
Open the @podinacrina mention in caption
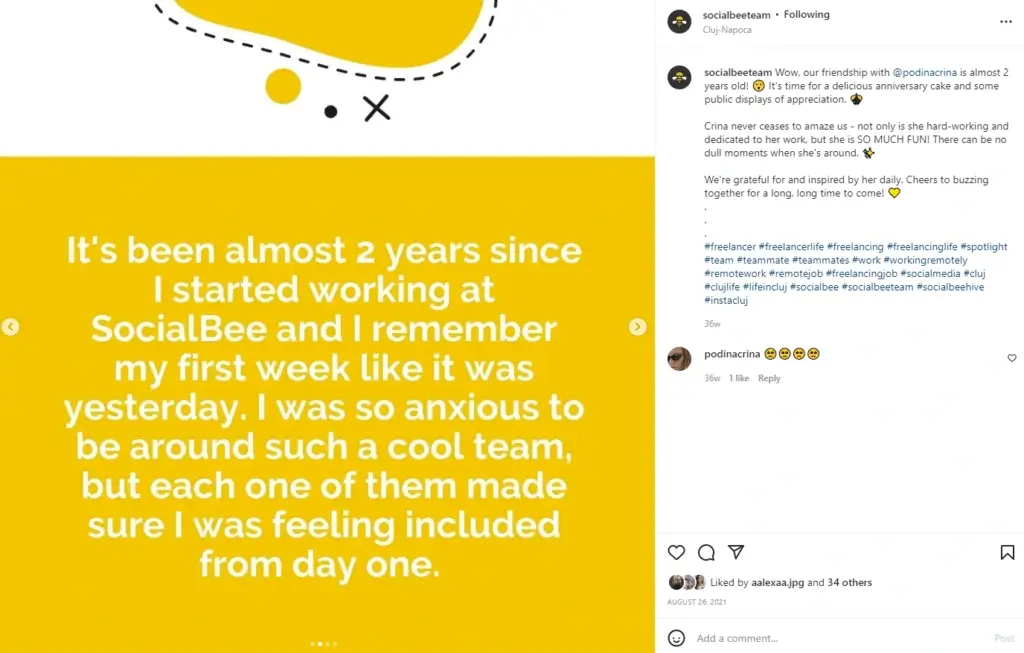[926, 73]
